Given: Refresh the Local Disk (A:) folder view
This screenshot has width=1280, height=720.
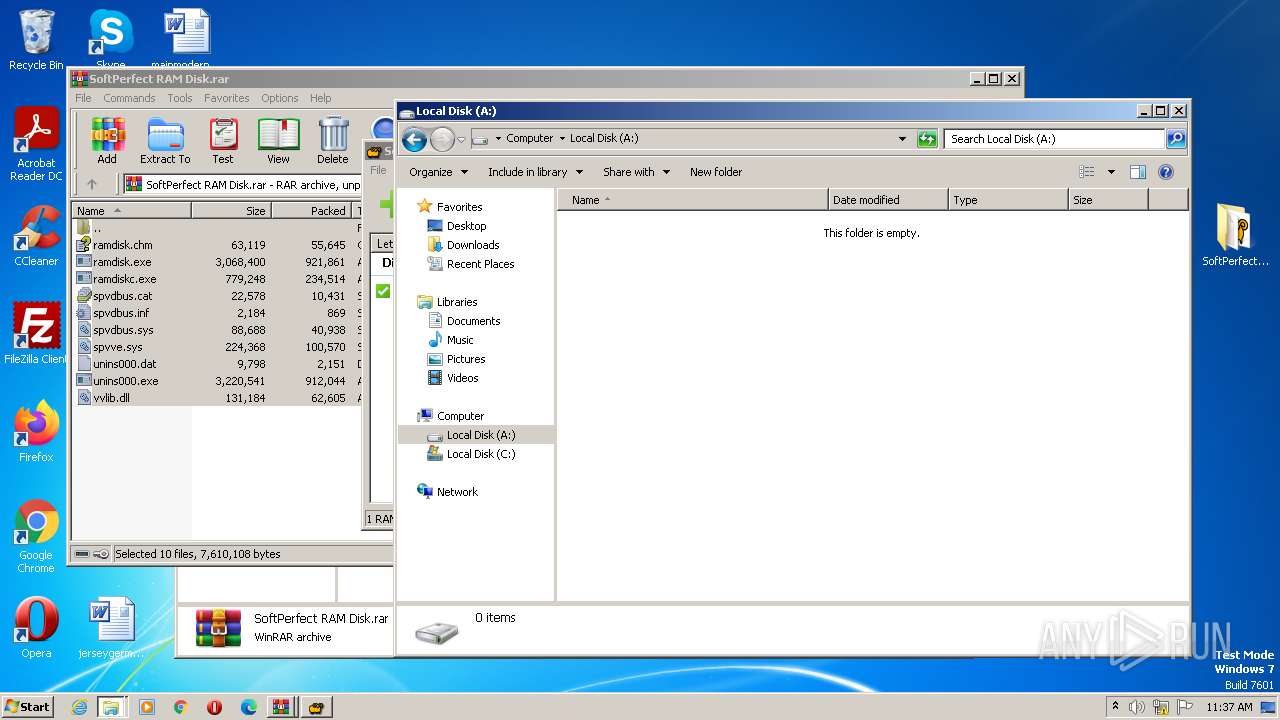Looking at the screenshot, I should click(927, 139).
